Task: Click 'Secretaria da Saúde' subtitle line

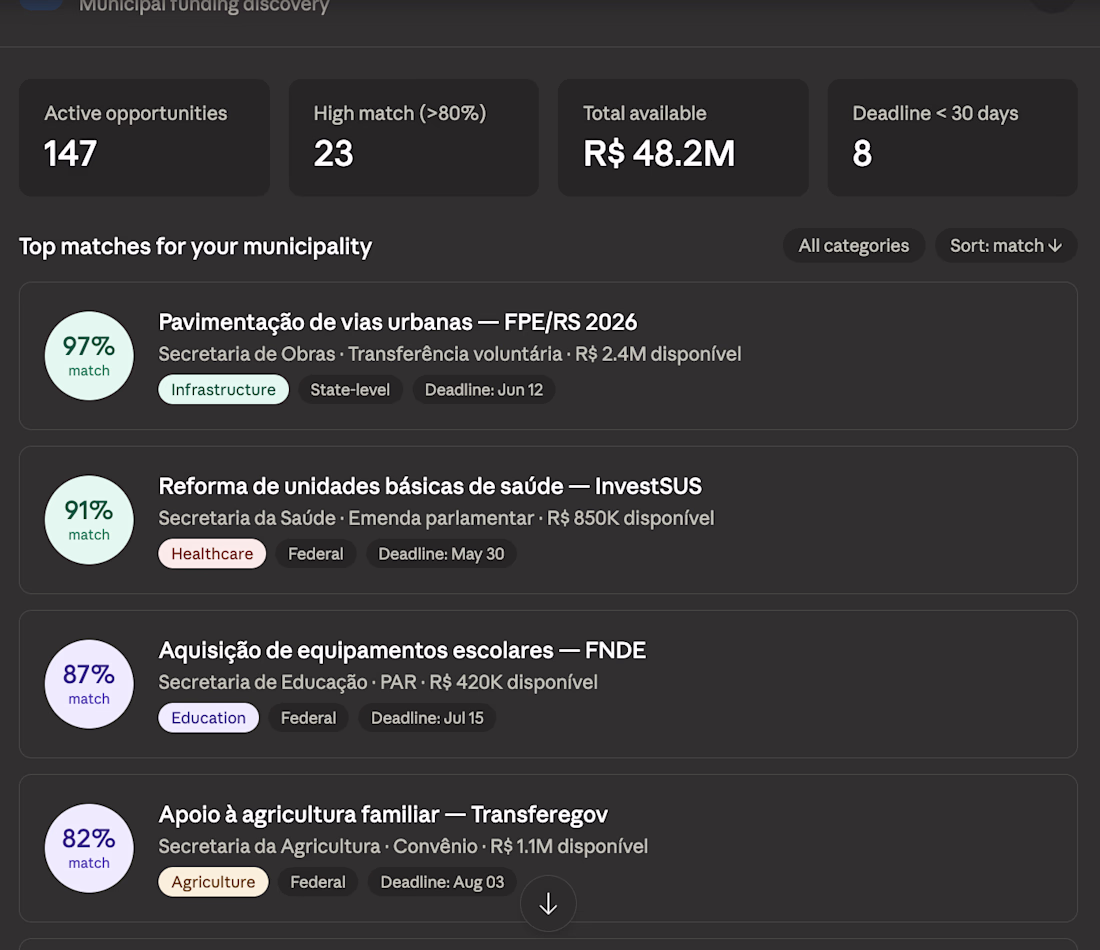Action: (436, 519)
